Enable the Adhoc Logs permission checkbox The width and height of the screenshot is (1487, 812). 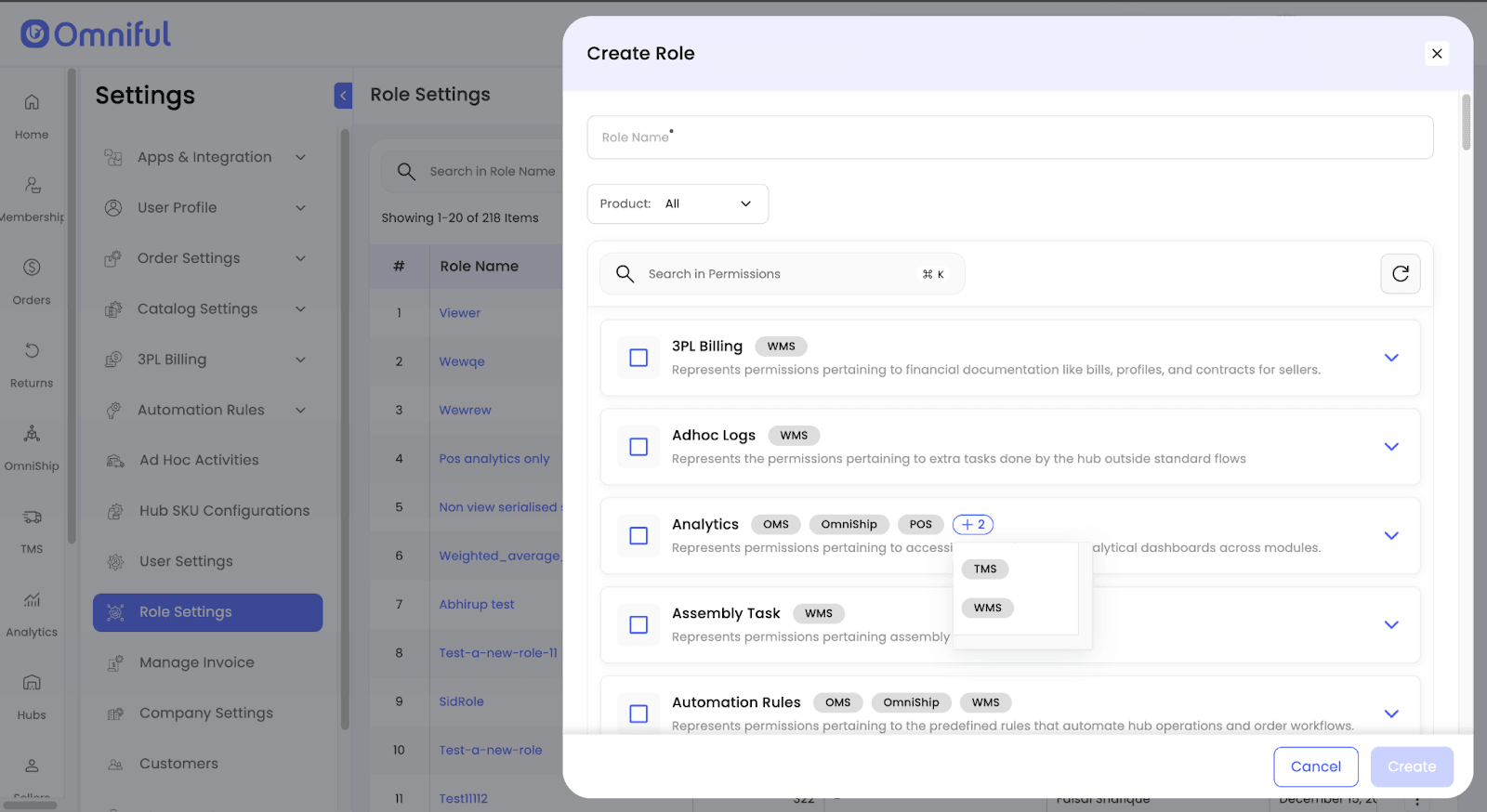[638, 447]
